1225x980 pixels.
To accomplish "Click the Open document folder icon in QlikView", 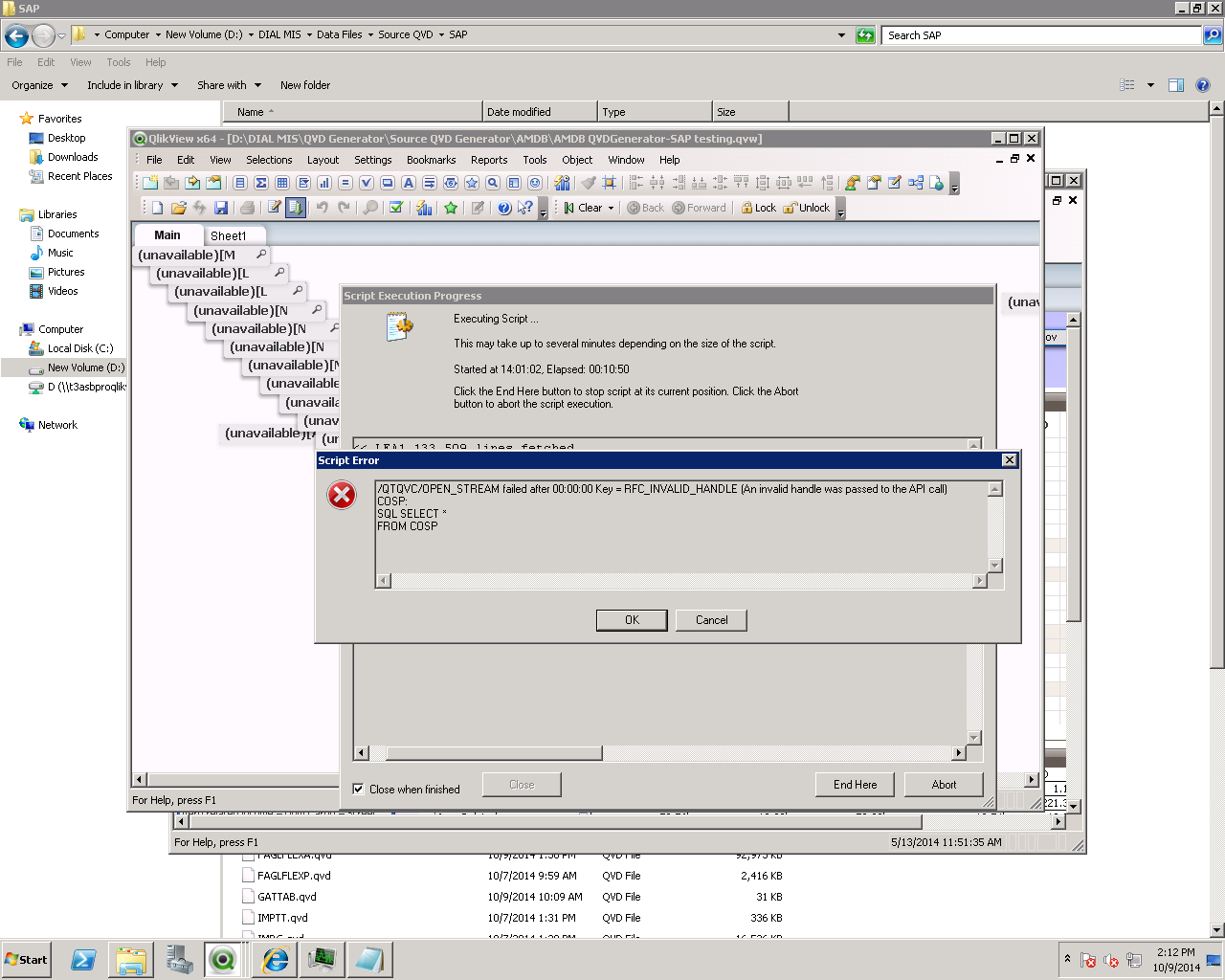I will click(179, 208).
